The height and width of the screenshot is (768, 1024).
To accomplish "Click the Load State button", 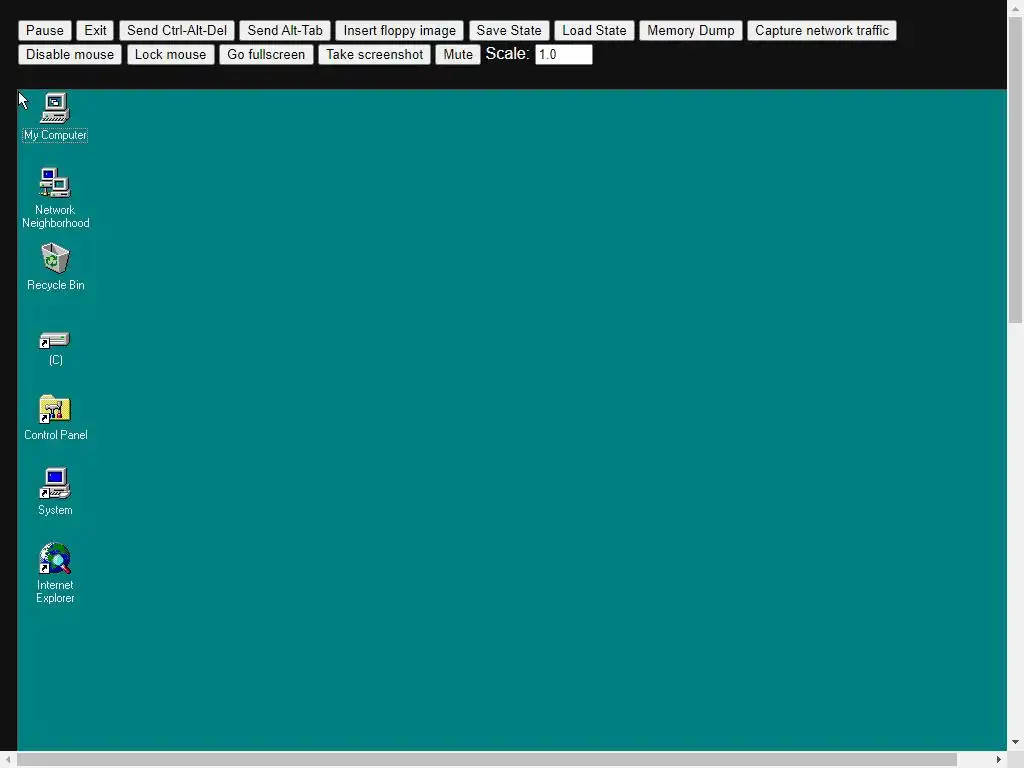I will 594,31.
